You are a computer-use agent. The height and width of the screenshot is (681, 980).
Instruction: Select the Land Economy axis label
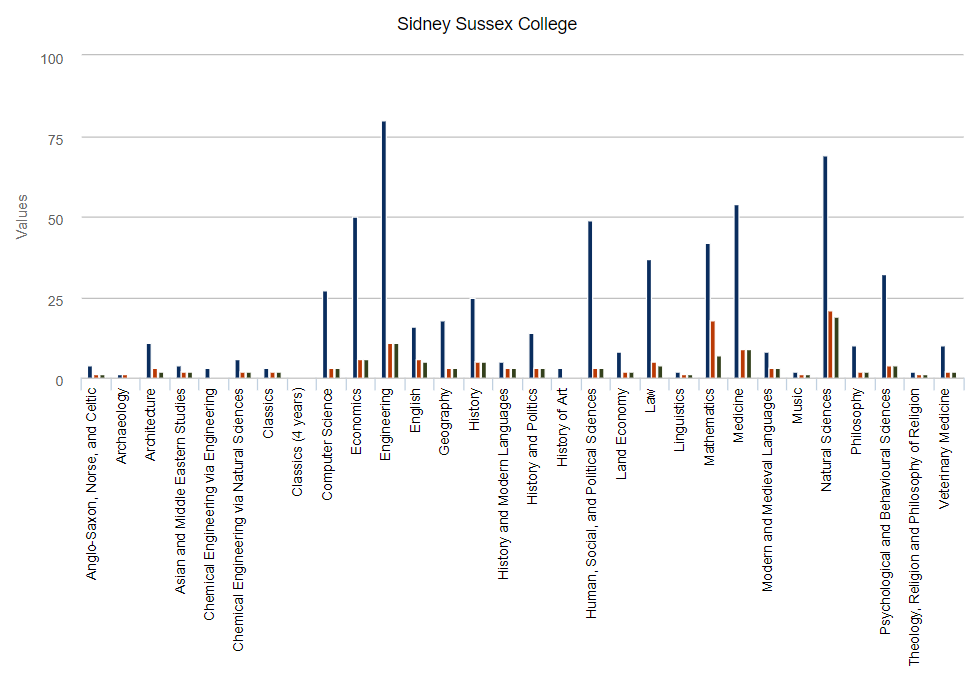click(621, 434)
